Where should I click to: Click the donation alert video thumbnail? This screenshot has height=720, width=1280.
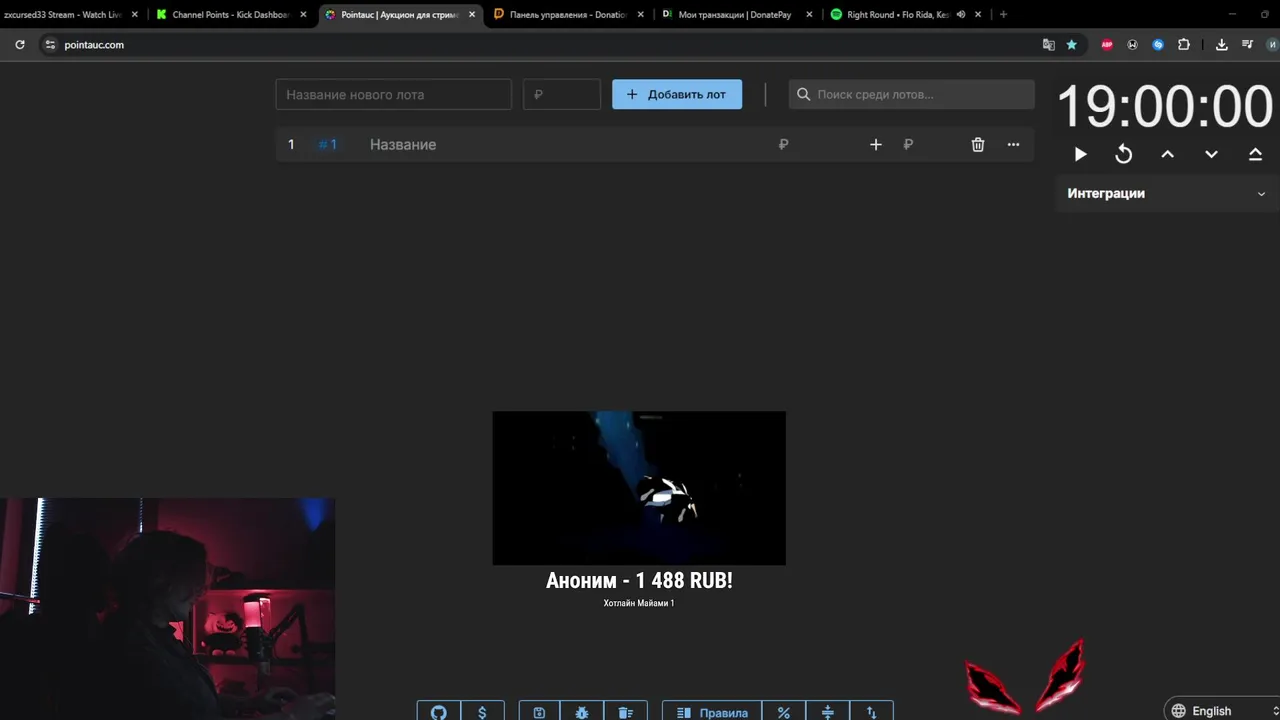[639, 488]
